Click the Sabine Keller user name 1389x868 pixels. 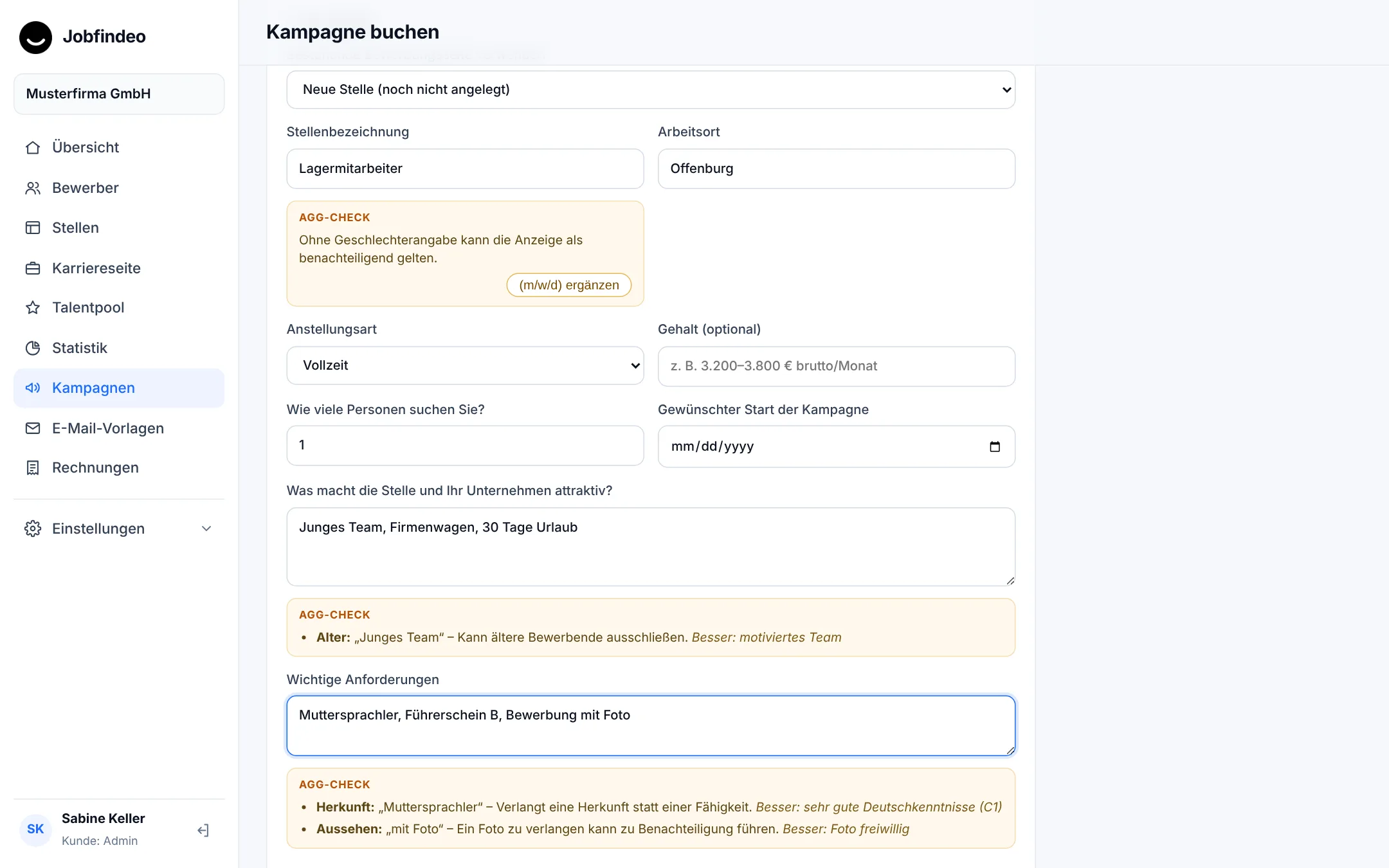(104, 818)
